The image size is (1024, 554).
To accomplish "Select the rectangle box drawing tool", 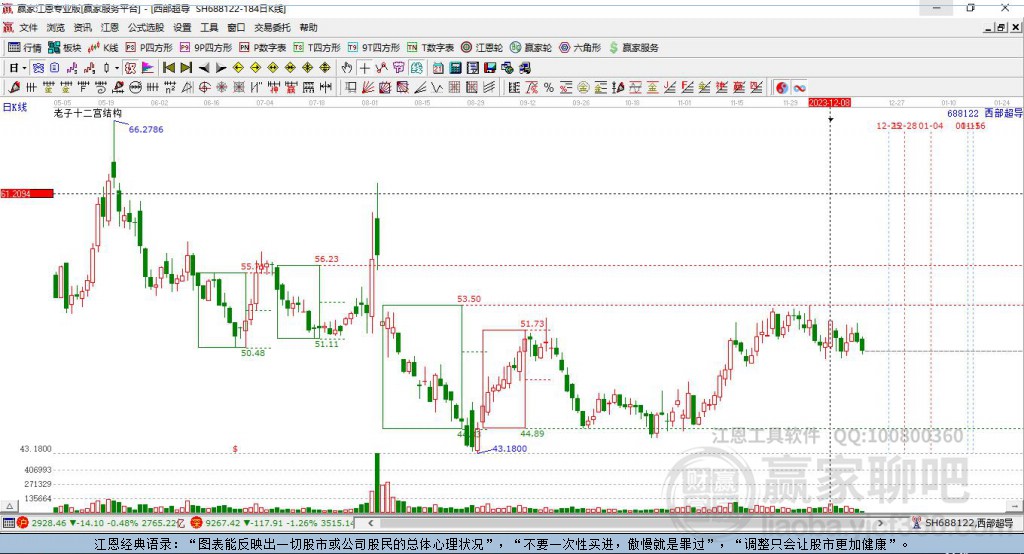I will point(350,88).
